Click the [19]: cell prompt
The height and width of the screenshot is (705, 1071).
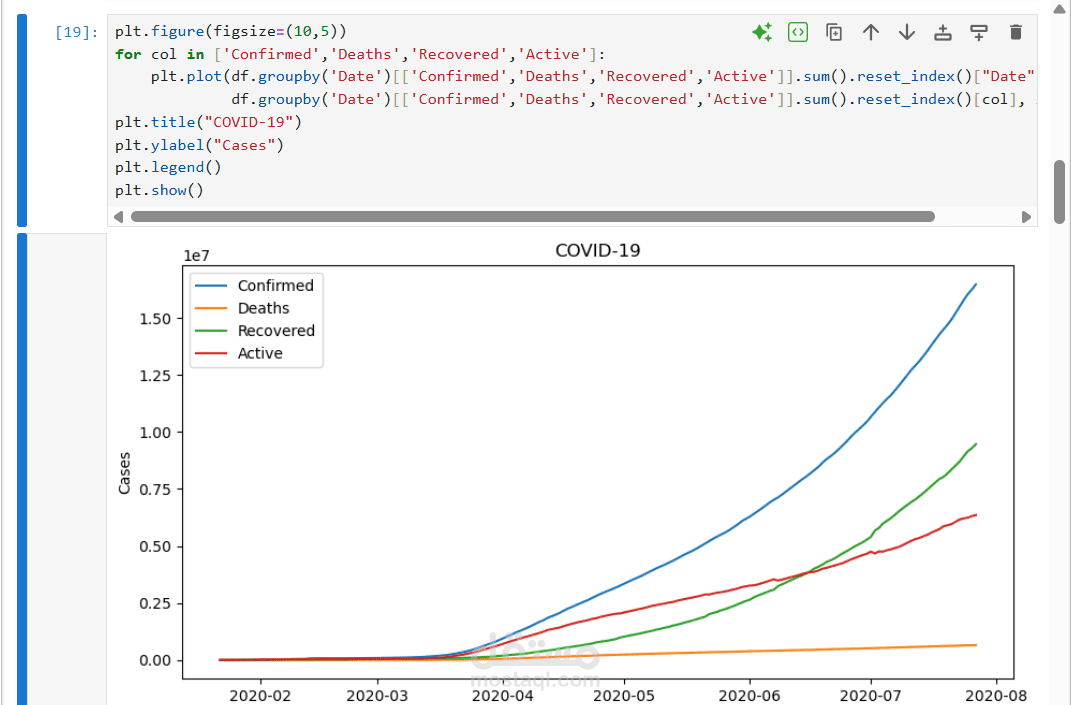tap(76, 32)
